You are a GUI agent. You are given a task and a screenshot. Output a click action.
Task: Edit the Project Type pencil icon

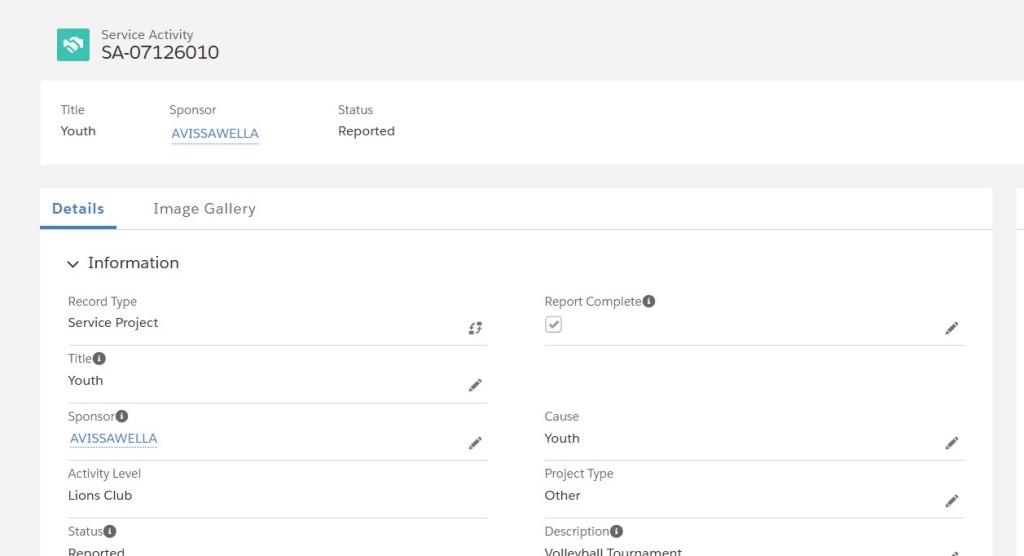click(x=952, y=500)
